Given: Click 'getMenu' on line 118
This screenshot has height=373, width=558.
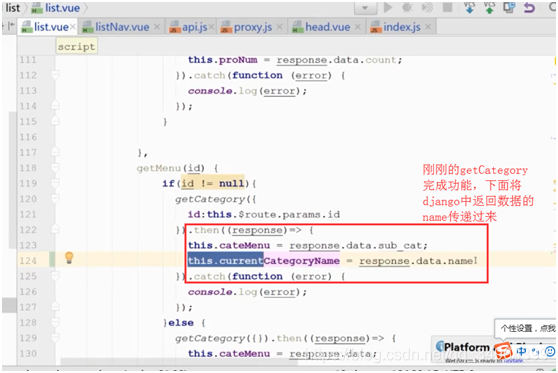Looking at the screenshot, I should 158,168.
